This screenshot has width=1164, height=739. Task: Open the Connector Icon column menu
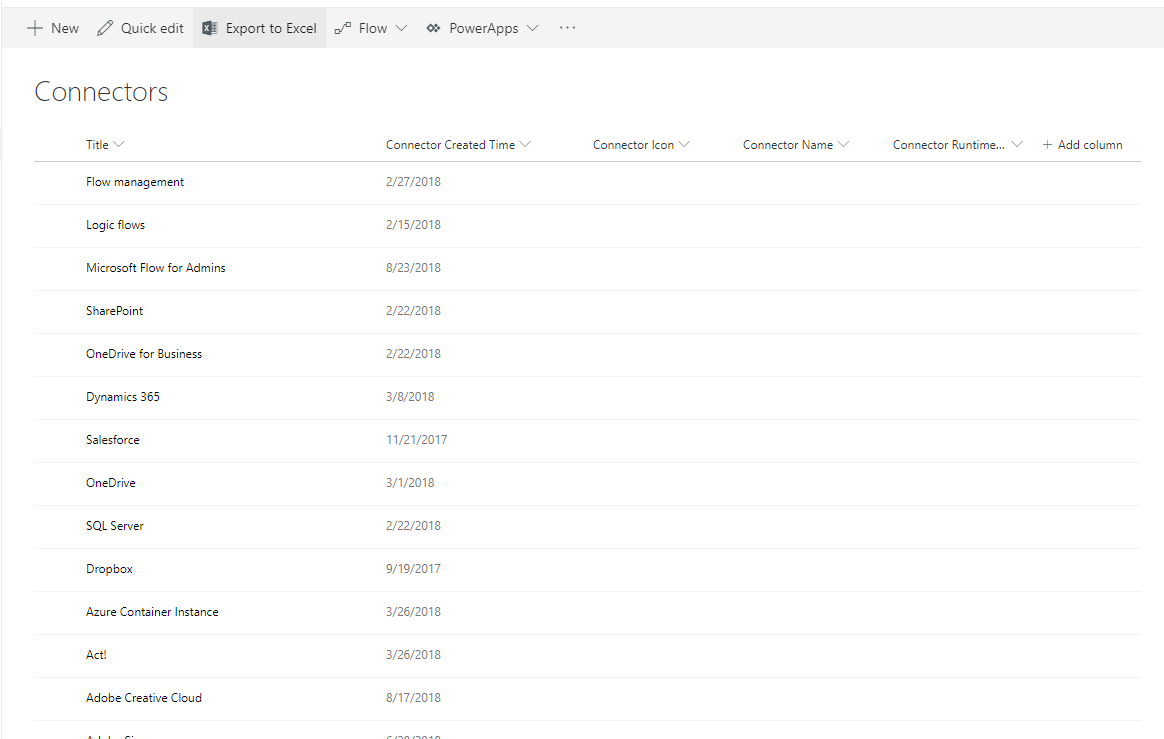click(684, 144)
